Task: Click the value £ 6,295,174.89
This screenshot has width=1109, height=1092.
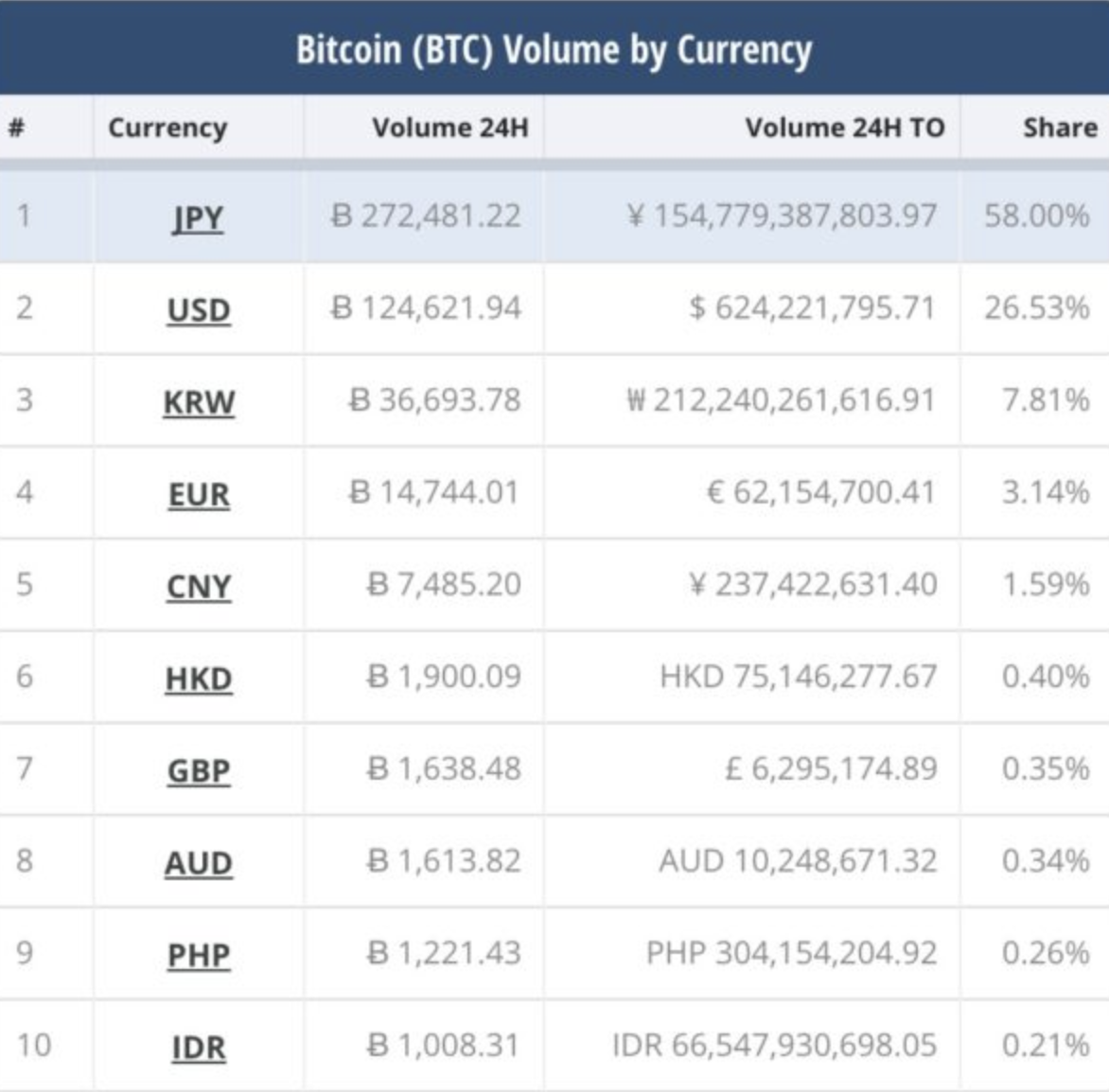Action: pos(832,768)
